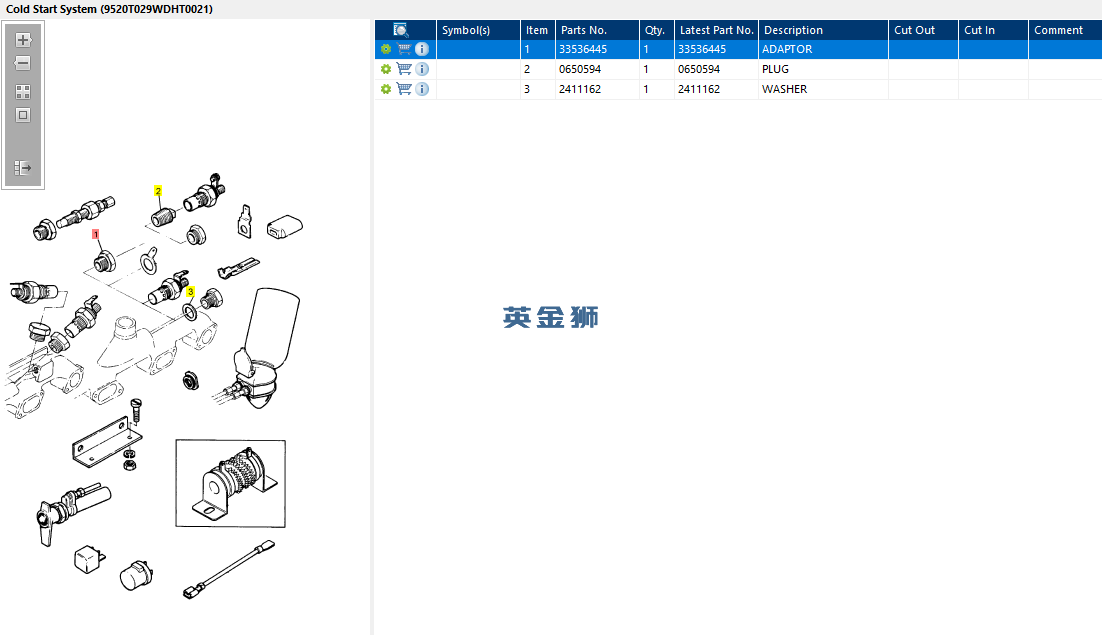1102x635 pixels.
Task: Click the Latest Part No. column header
Action: point(716,30)
